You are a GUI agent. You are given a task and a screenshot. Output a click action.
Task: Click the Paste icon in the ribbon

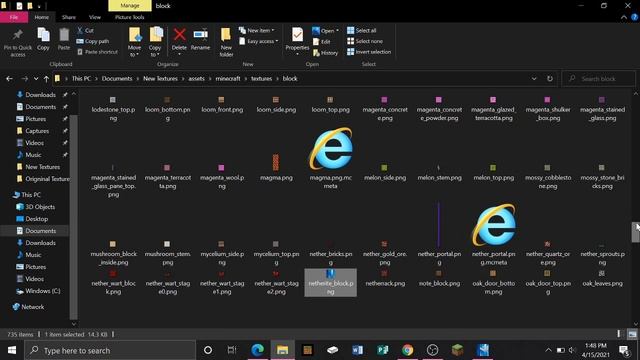(64, 39)
